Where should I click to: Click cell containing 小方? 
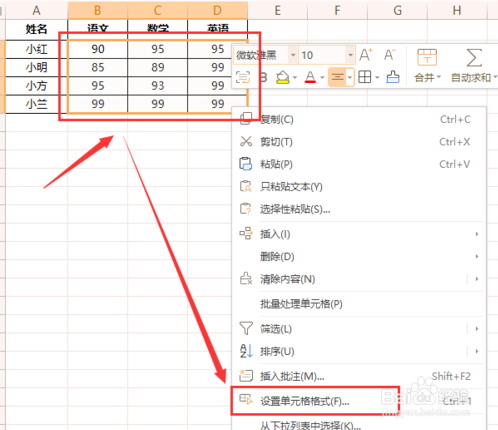point(36,86)
